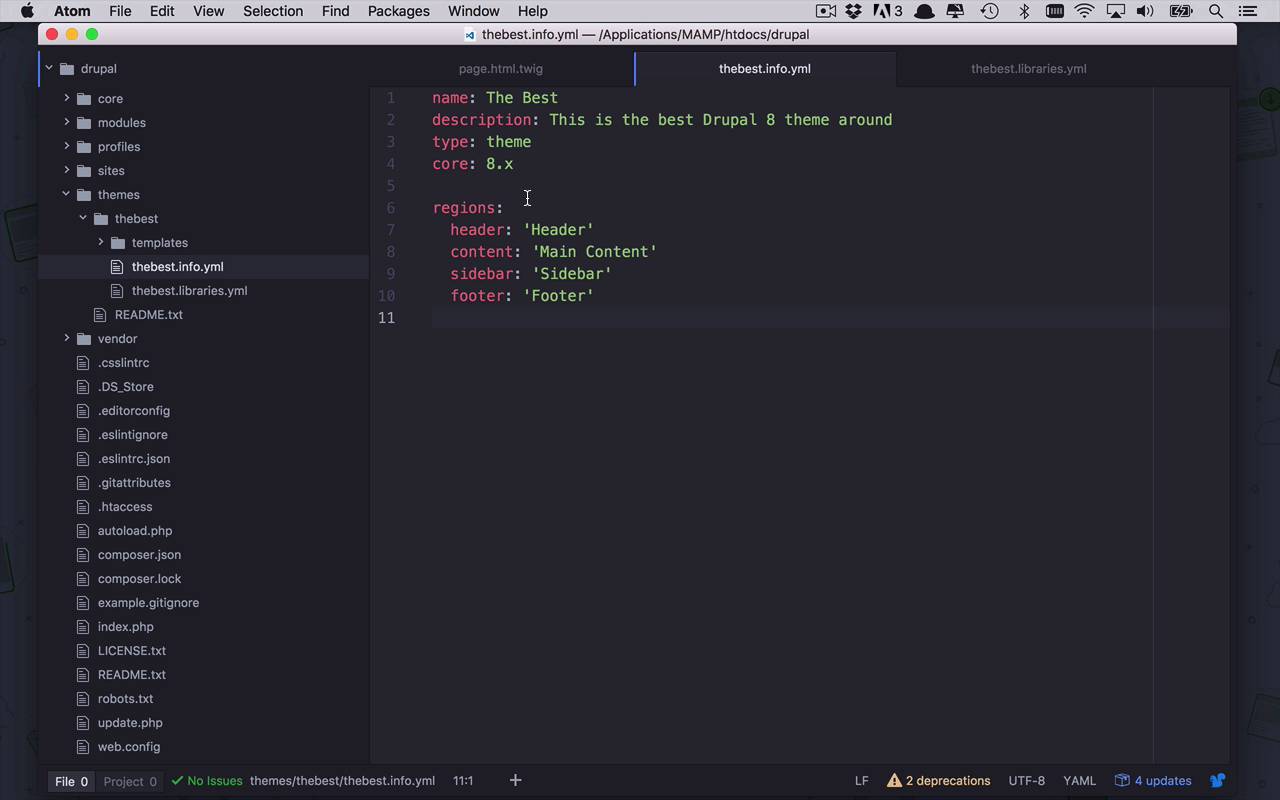Click the plus icon in status bar
Screen dimensions: 1280x800
[x=515, y=780]
